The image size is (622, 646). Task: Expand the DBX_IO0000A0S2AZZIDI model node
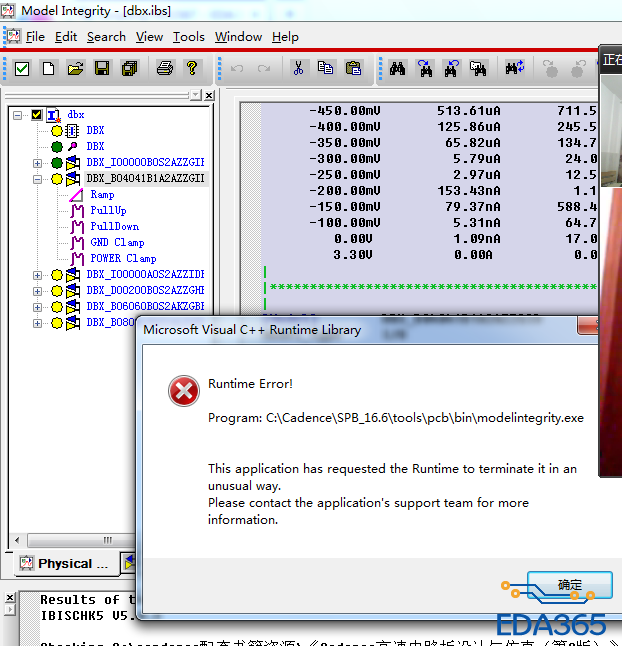pos(37,275)
